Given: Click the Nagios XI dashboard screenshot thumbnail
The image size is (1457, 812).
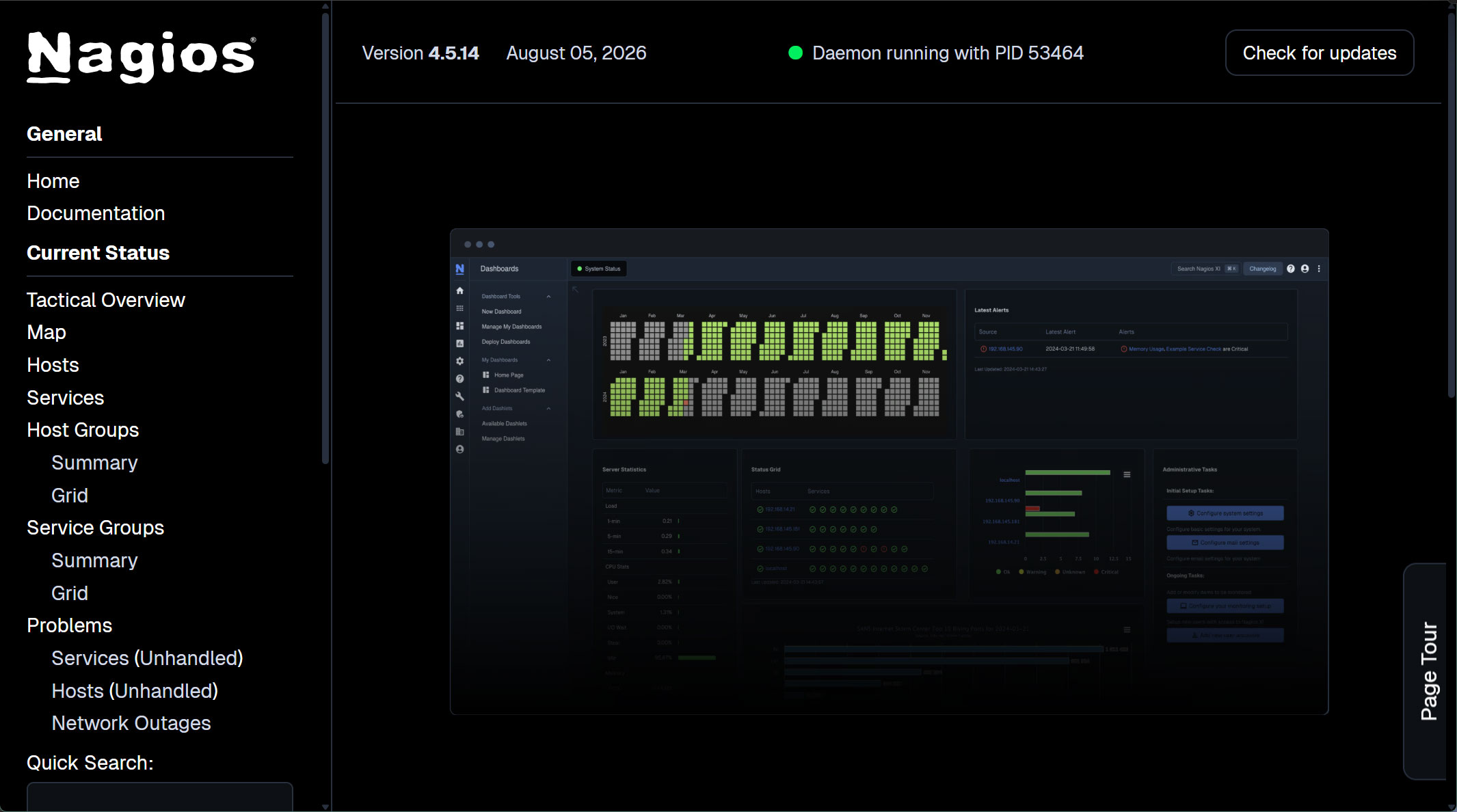Looking at the screenshot, I should click(x=890, y=472).
